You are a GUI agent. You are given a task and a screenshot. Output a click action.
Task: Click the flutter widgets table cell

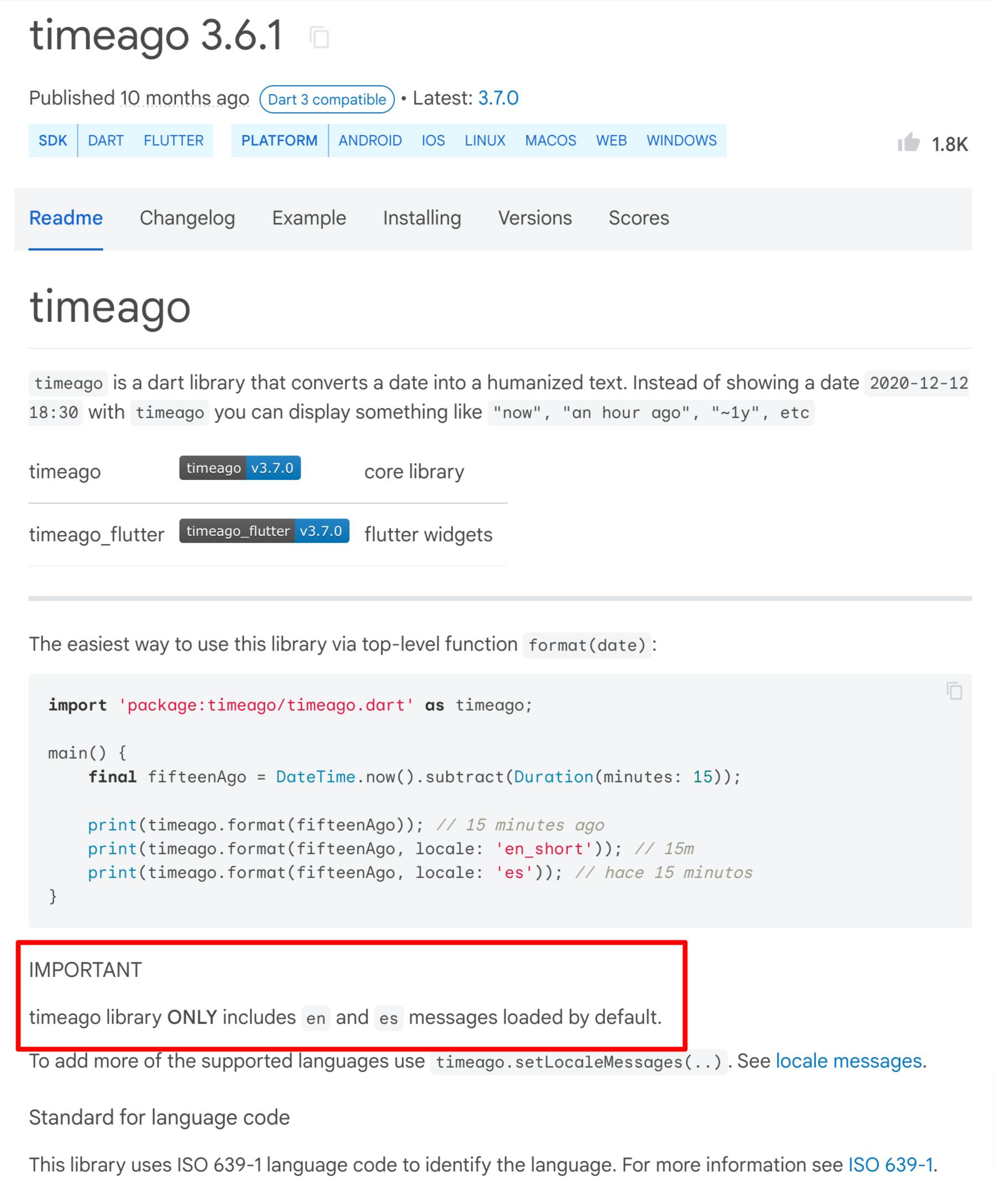coord(428,535)
